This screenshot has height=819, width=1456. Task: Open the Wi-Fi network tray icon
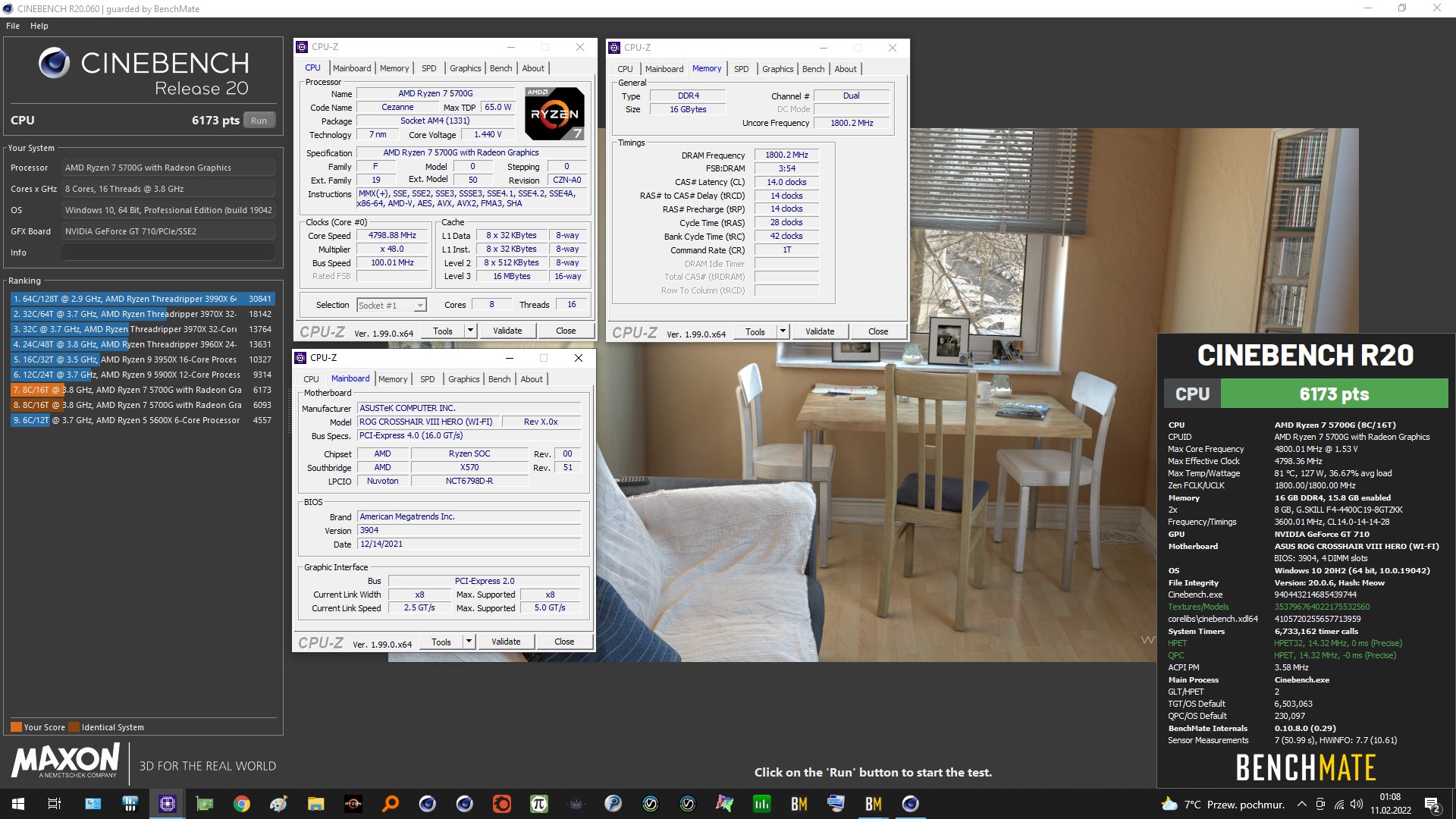[1339, 805]
